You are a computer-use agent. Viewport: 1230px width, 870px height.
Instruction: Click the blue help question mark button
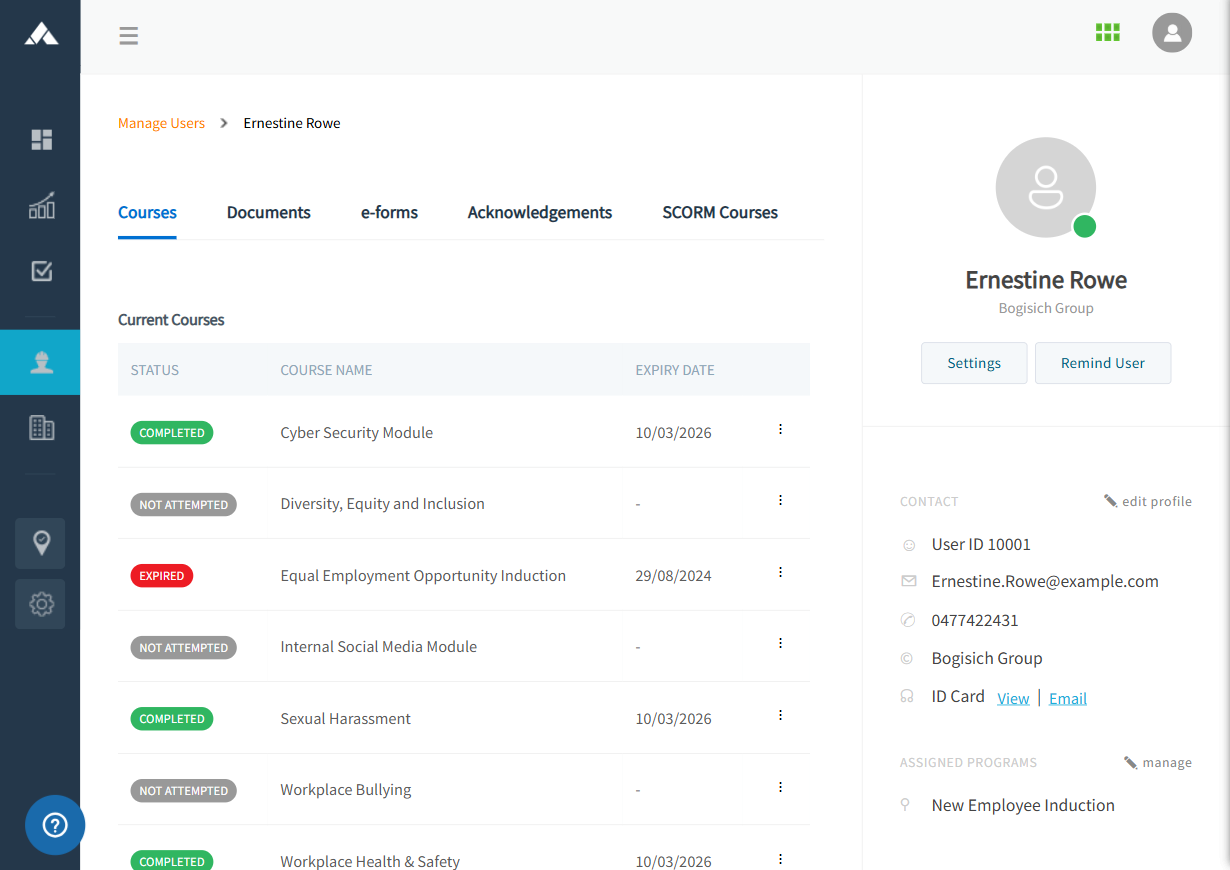point(55,825)
